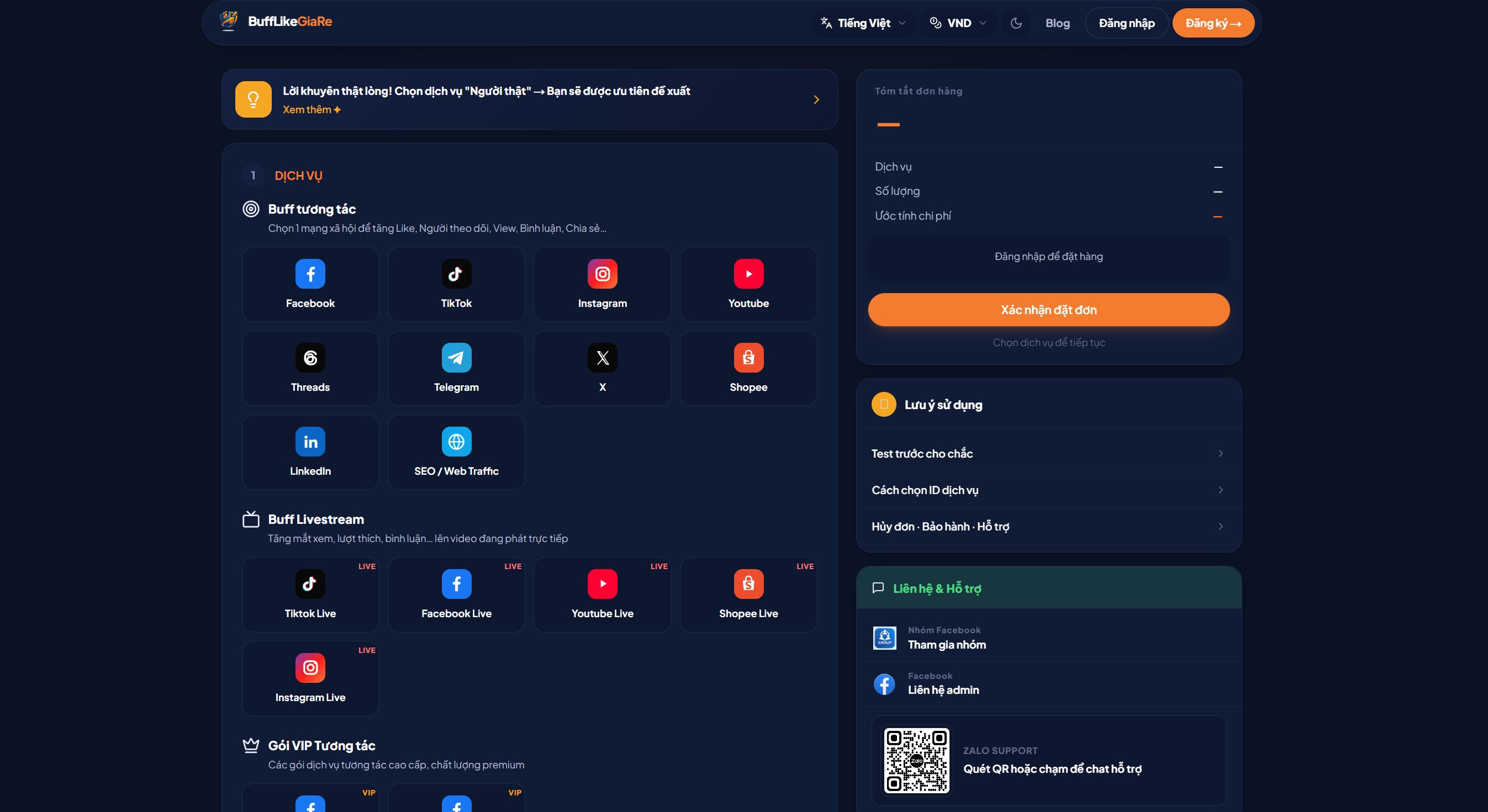Open the Facebook group icon link
Screen dimensions: 1488x812
click(x=884, y=638)
